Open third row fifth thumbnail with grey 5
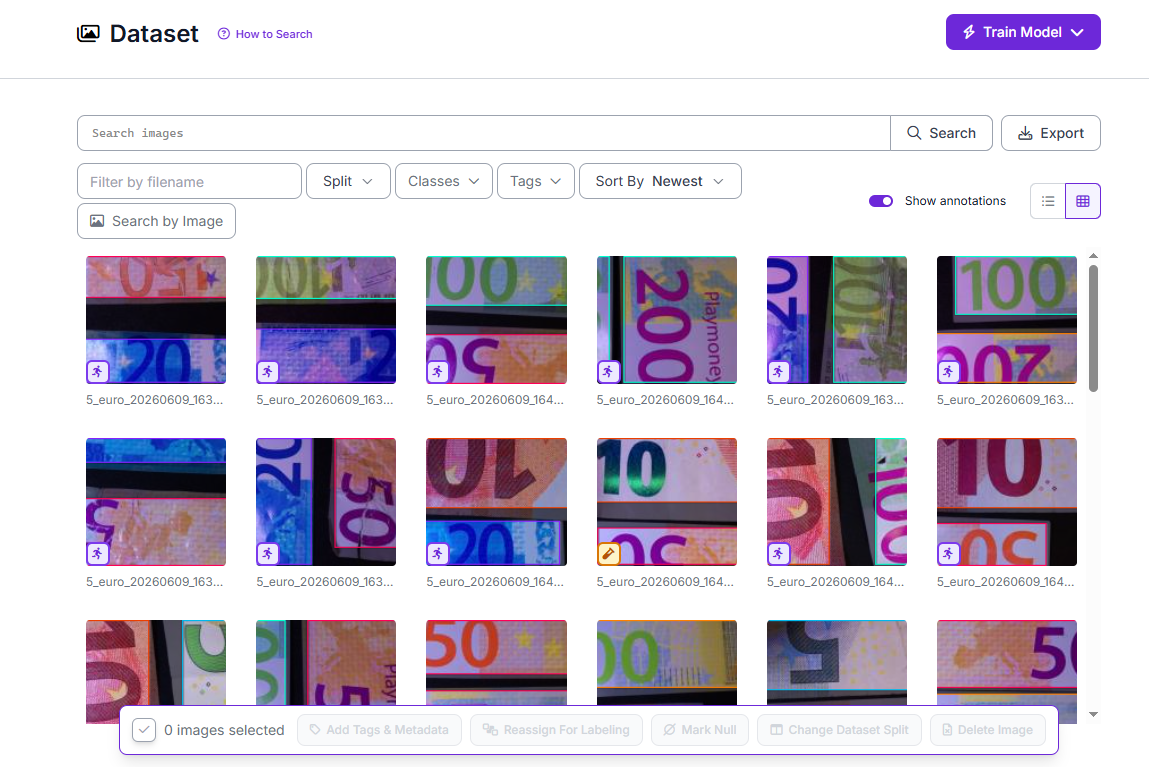Screen dimensions: 1149x767 point(837,662)
